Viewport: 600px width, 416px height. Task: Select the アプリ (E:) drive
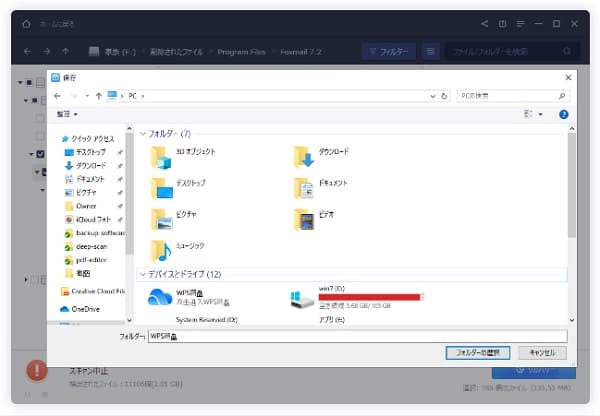[x=332, y=320]
